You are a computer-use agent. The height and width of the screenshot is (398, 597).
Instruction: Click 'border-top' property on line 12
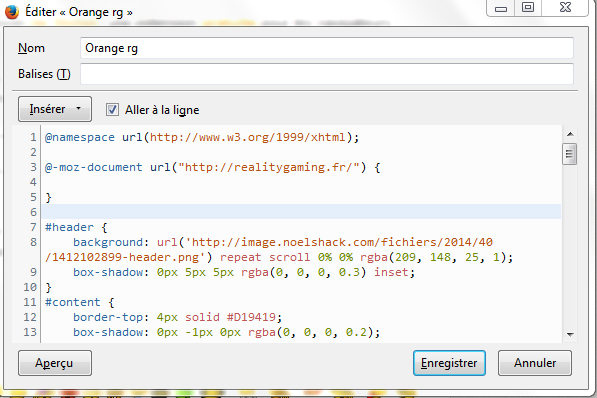coord(108,317)
